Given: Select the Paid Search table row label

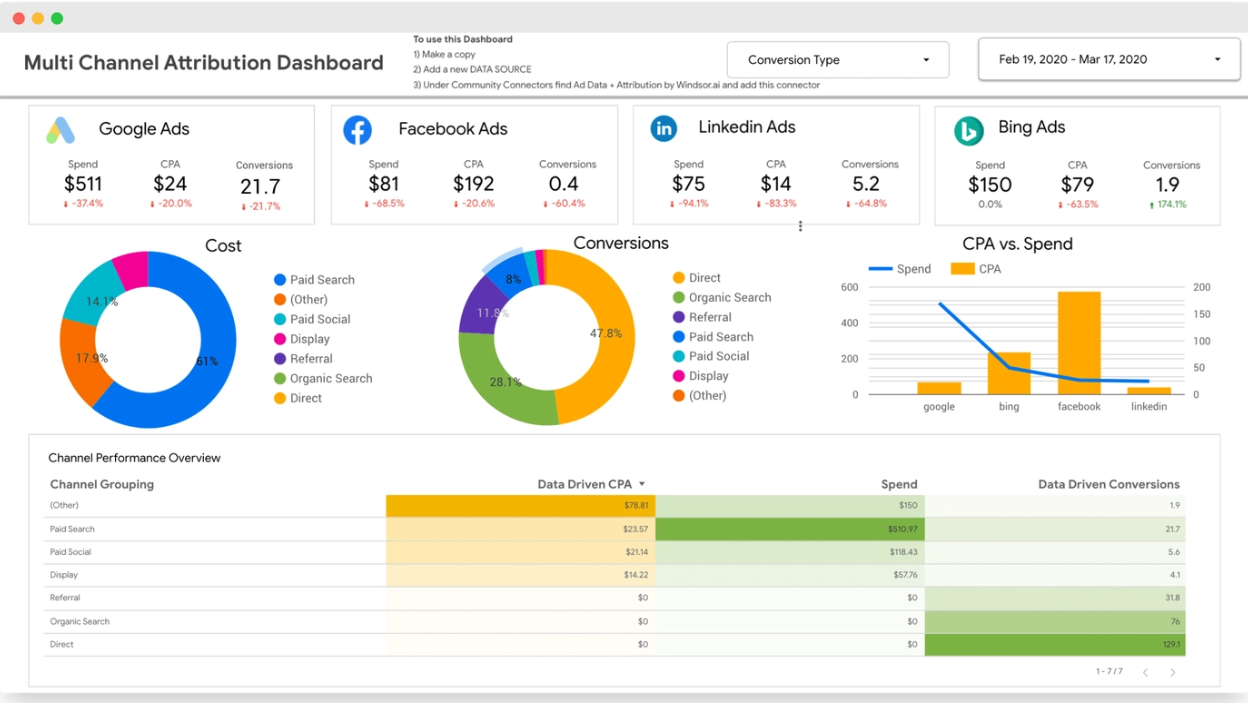Looking at the screenshot, I should click(x=72, y=529).
